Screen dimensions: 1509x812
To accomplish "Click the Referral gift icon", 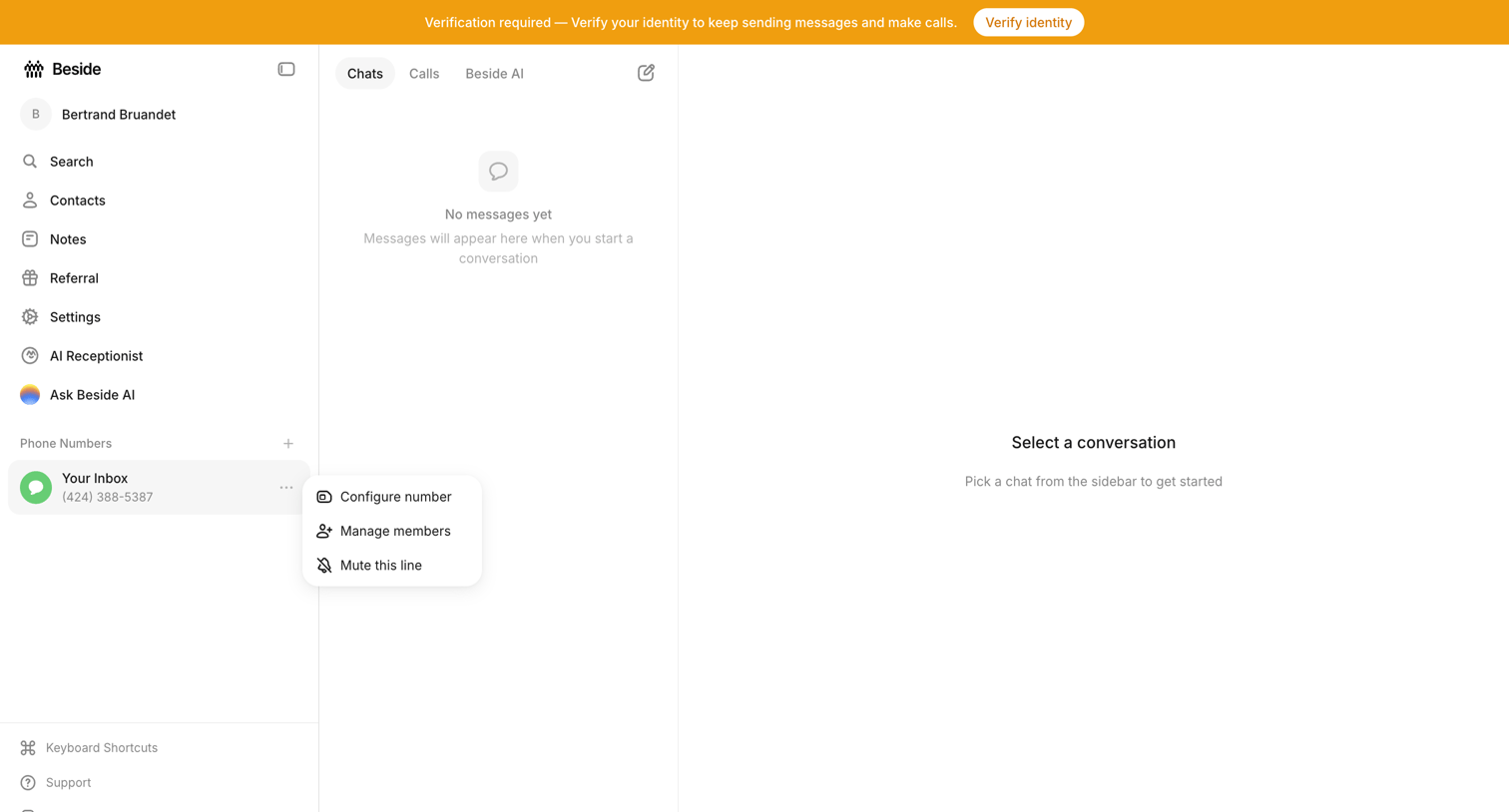I will coord(30,278).
